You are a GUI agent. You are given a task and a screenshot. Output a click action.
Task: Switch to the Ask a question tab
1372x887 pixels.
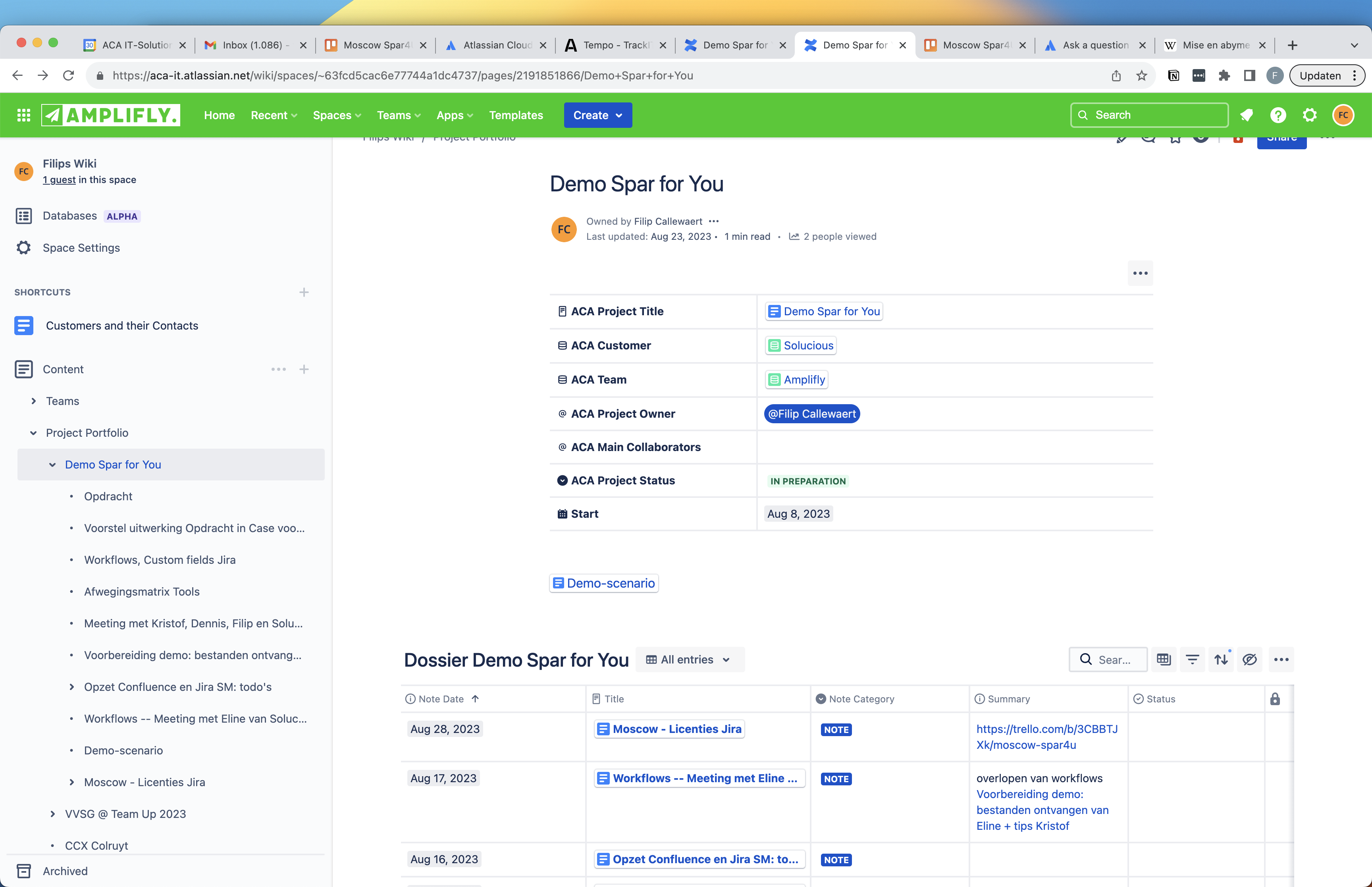pos(1095,45)
